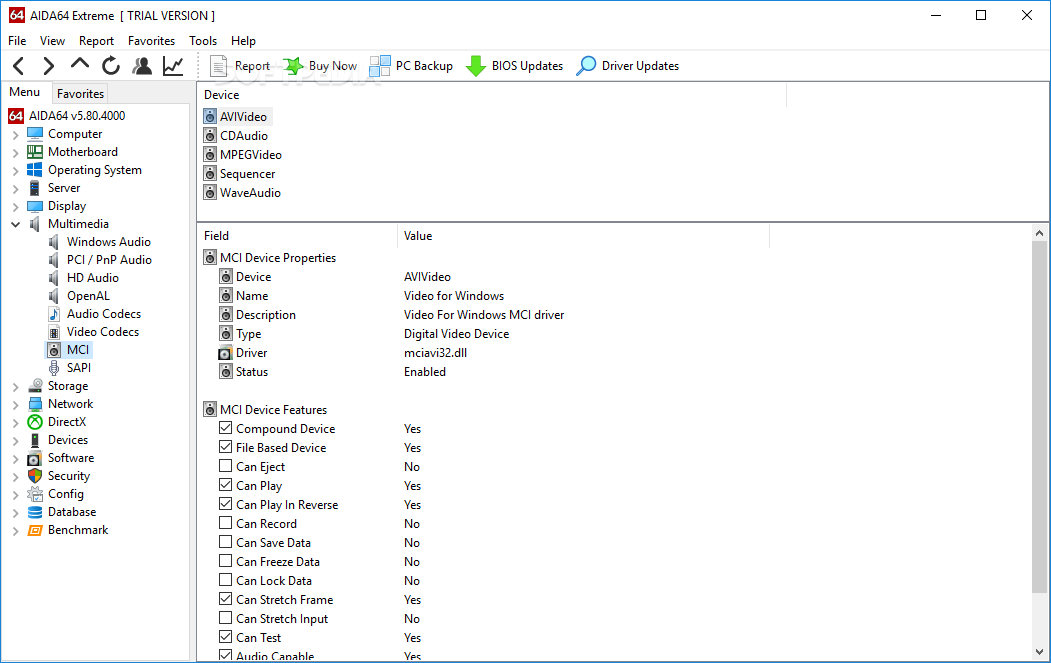Image resolution: width=1051 pixels, height=663 pixels.
Task: Go forward with the right arrow icon
Action: [48, 66]
